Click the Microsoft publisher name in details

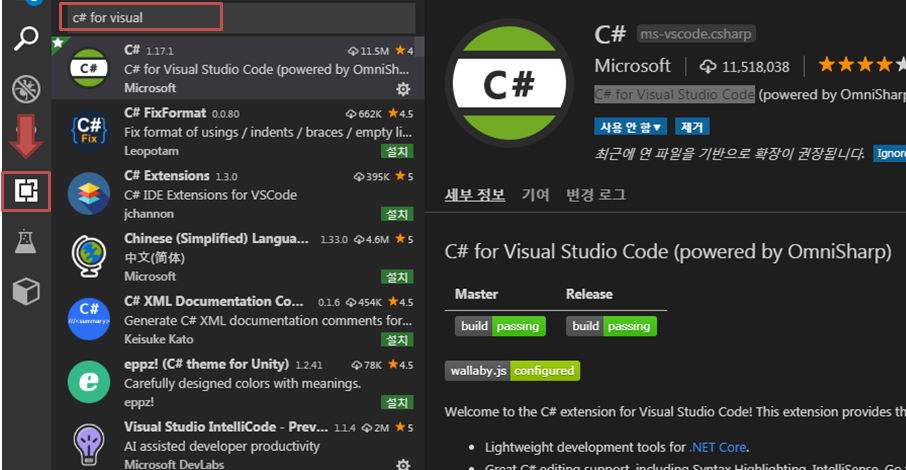click(633, 66)
